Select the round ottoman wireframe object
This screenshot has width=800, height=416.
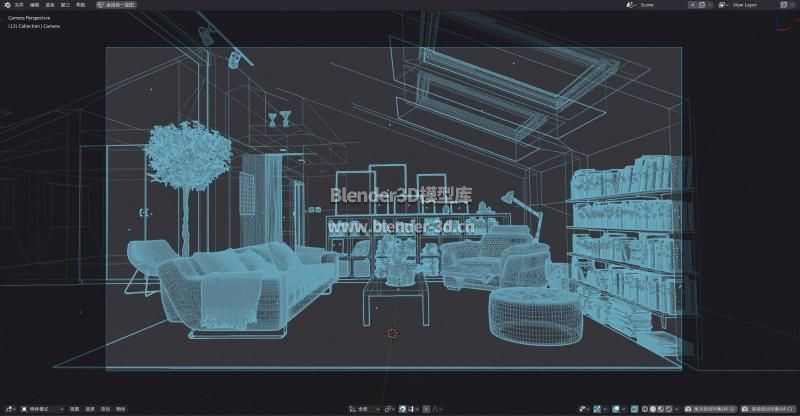coord(535,315)
